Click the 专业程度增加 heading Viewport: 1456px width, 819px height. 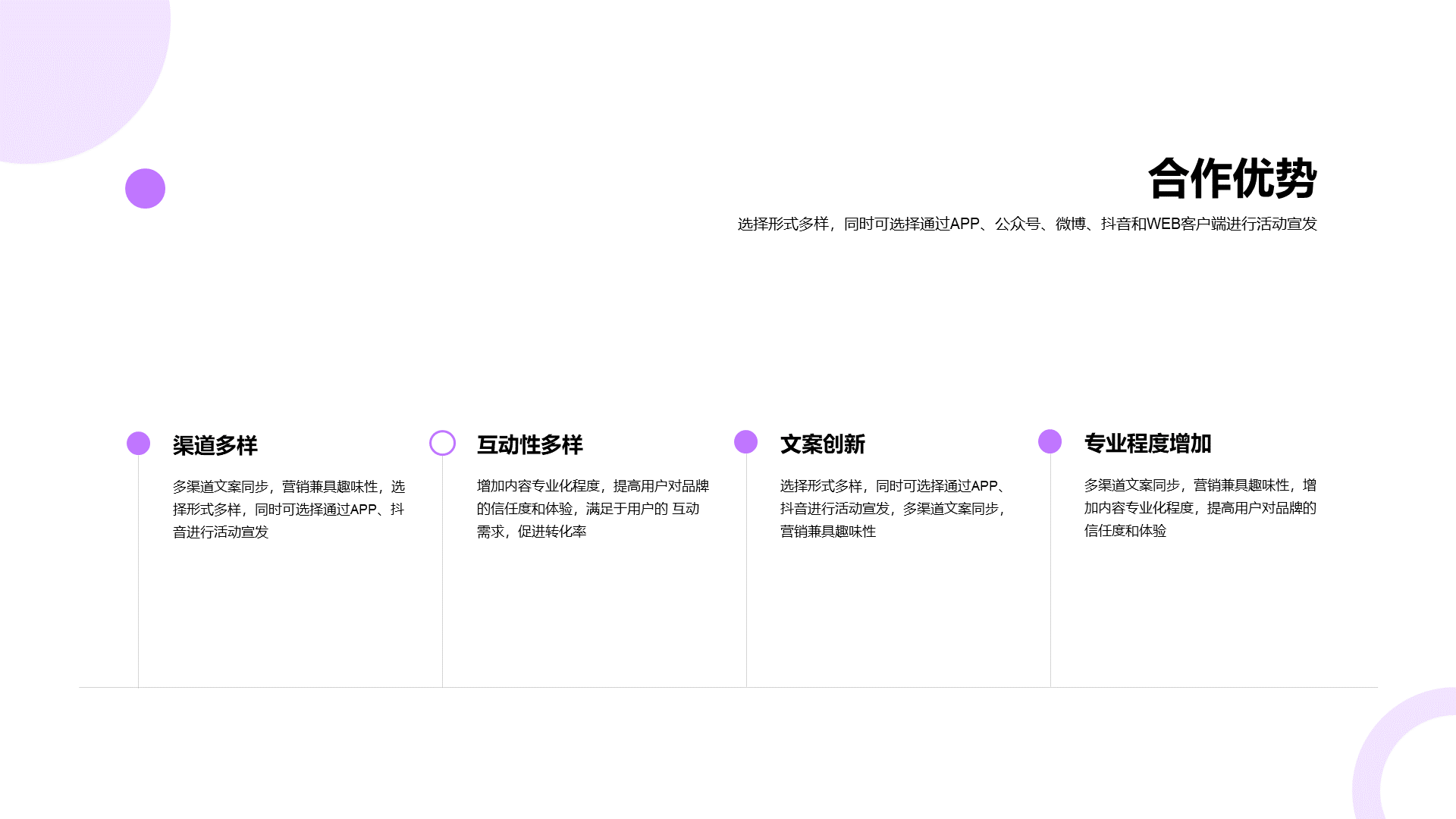coord(1148,443)
